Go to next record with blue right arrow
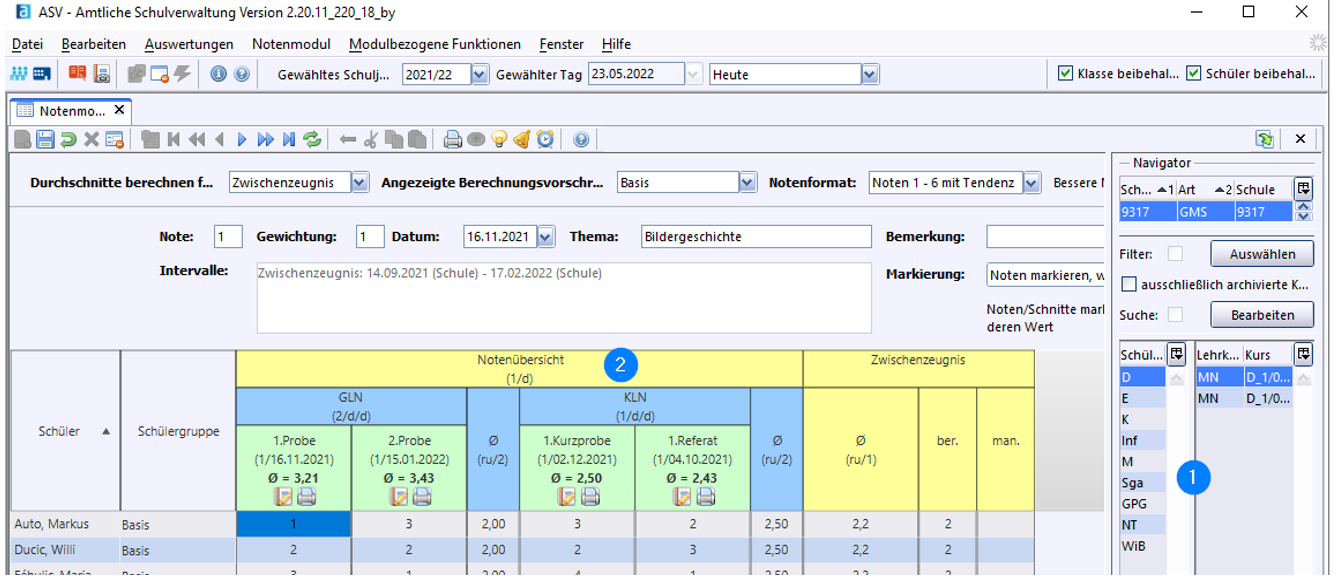Viewport: 1340px width, 583px height. pyautogui.click(x=242, y=140)
